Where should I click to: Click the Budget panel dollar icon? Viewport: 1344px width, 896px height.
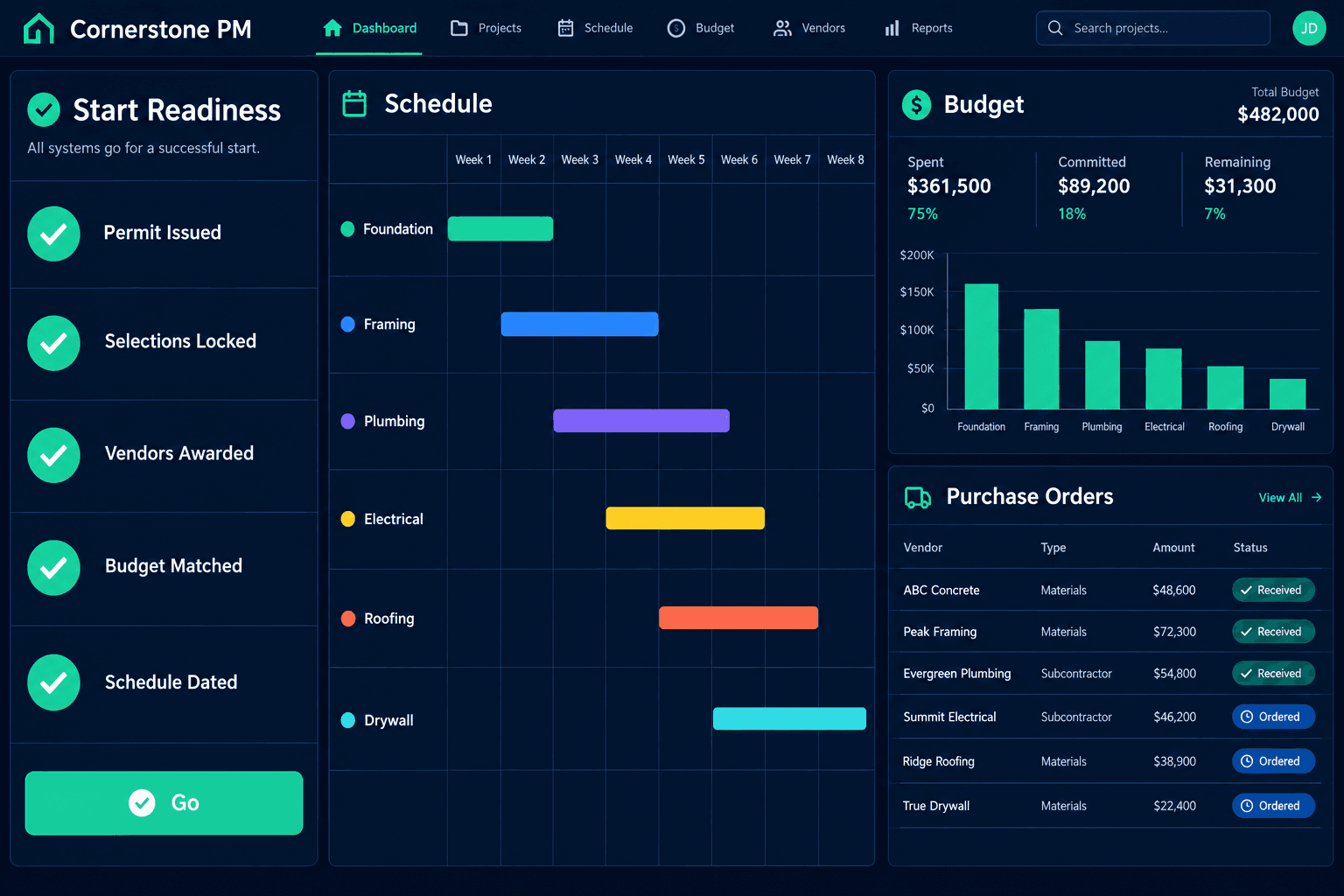coord(916,105)
